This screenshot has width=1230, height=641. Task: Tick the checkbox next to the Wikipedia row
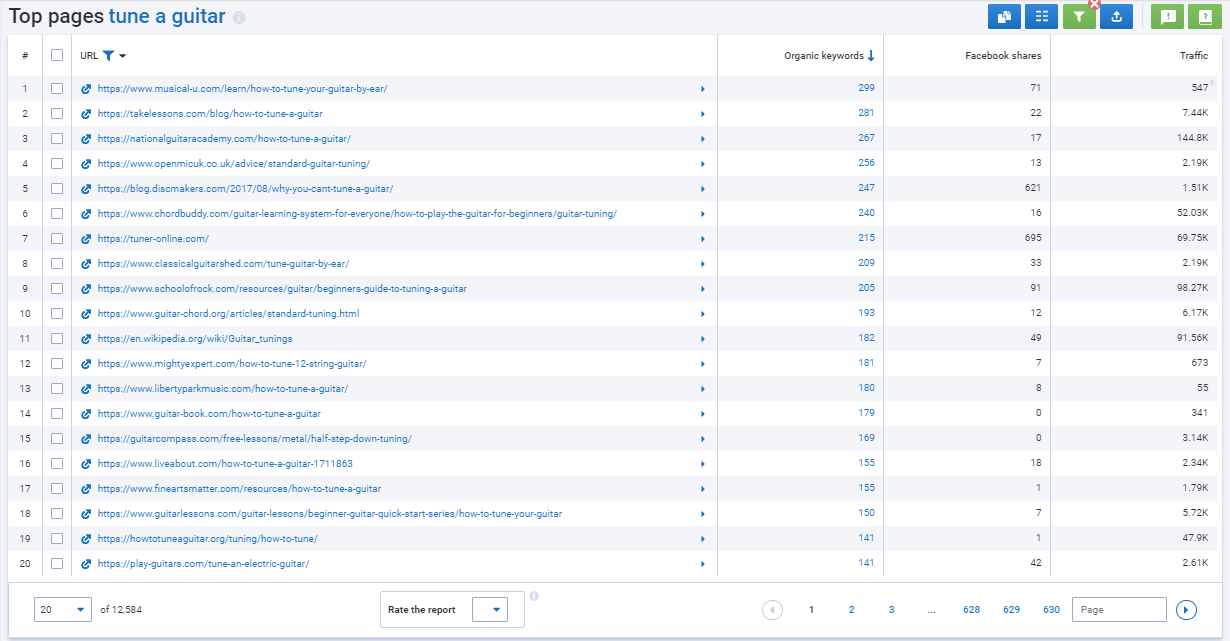tap(57, 338)
